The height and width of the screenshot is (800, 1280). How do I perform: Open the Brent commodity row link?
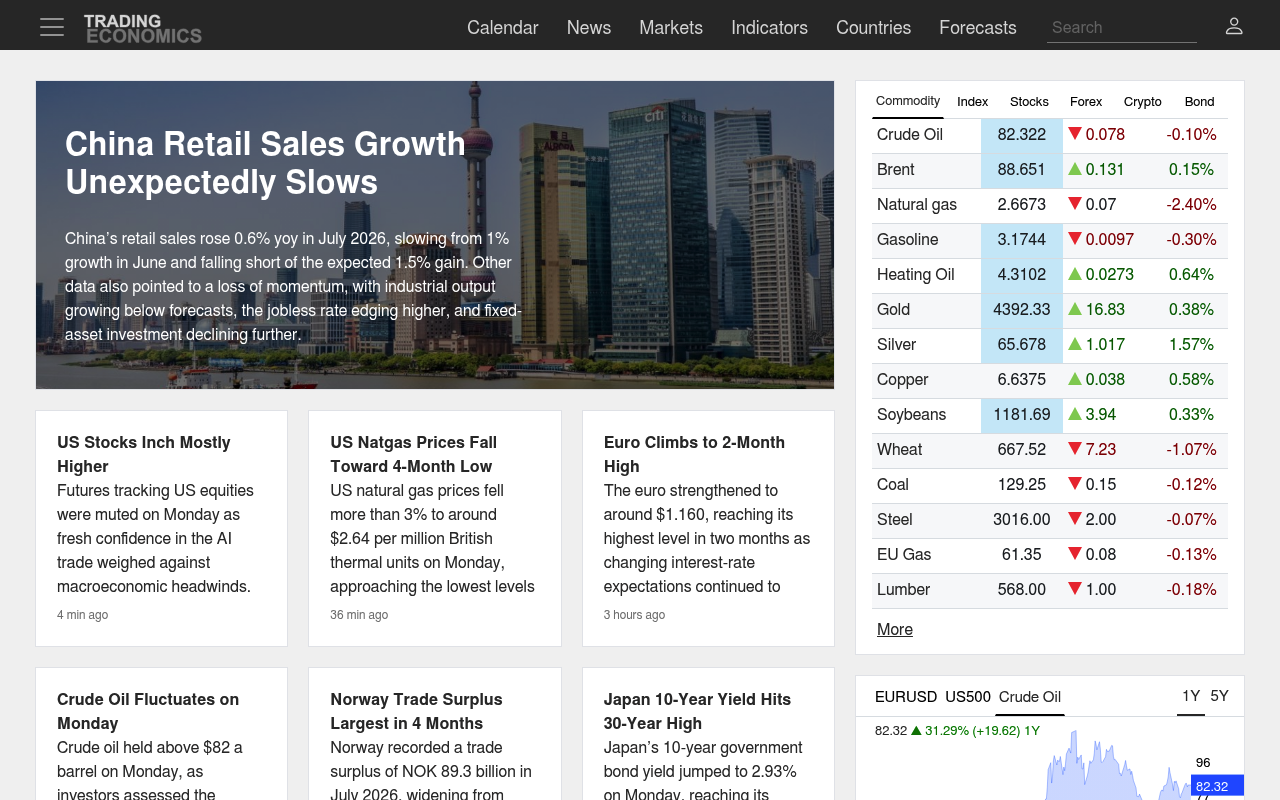point(896,170)
